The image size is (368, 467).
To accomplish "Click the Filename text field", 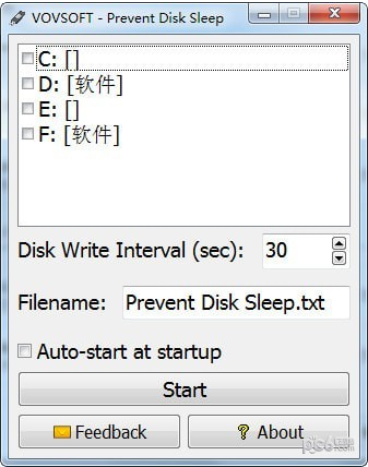I will [x=236, y=303].
